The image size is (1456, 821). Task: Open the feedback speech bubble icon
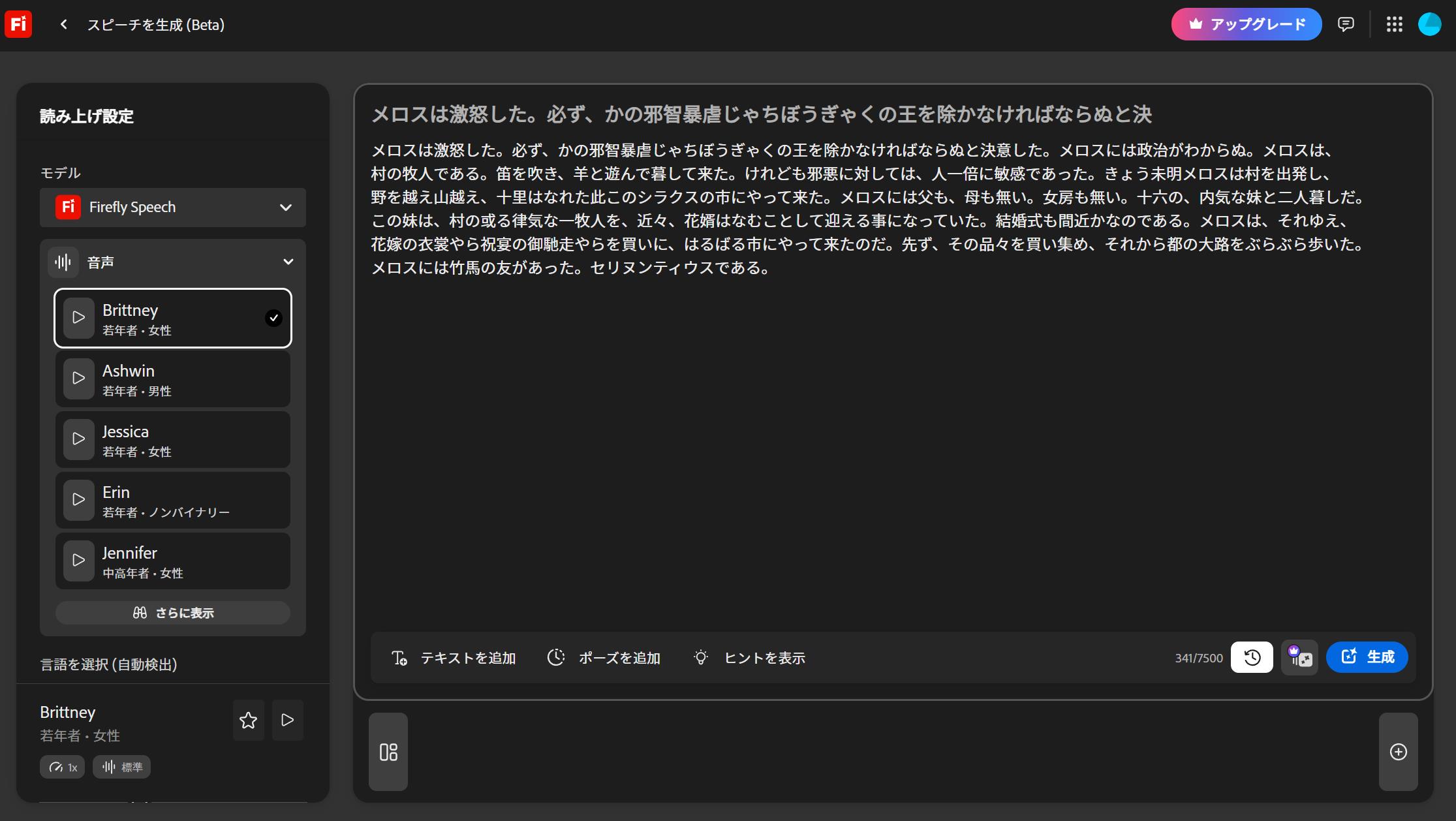[x=1346, y=24]
